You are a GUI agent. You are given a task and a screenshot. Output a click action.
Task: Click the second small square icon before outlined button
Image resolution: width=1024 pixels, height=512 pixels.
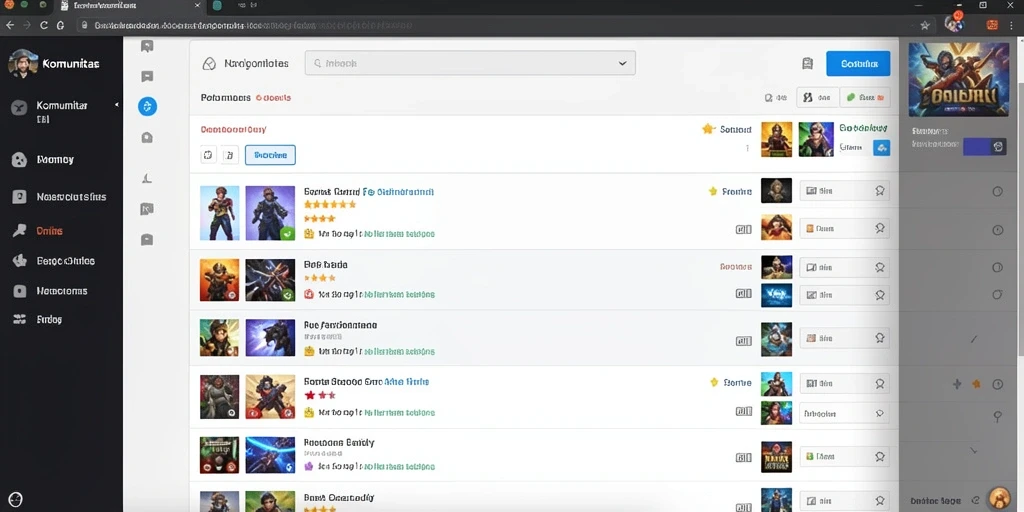228,155
